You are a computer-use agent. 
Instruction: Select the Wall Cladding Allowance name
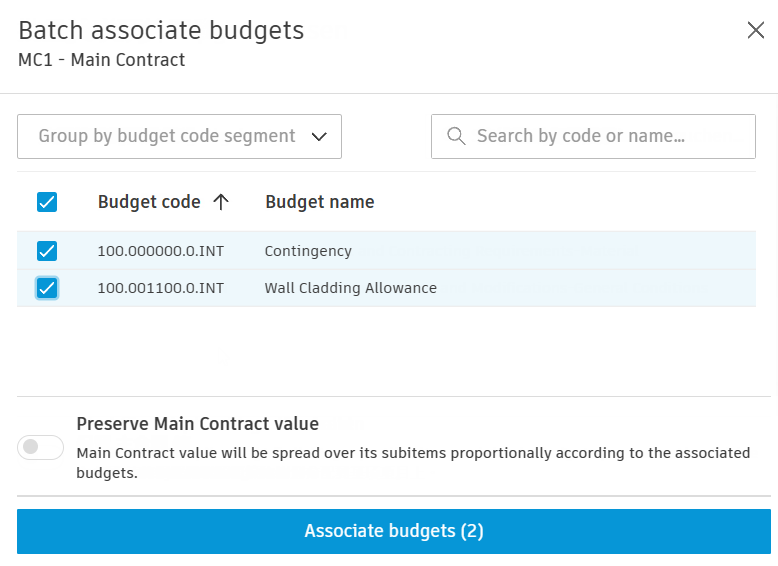click(350, 288)
